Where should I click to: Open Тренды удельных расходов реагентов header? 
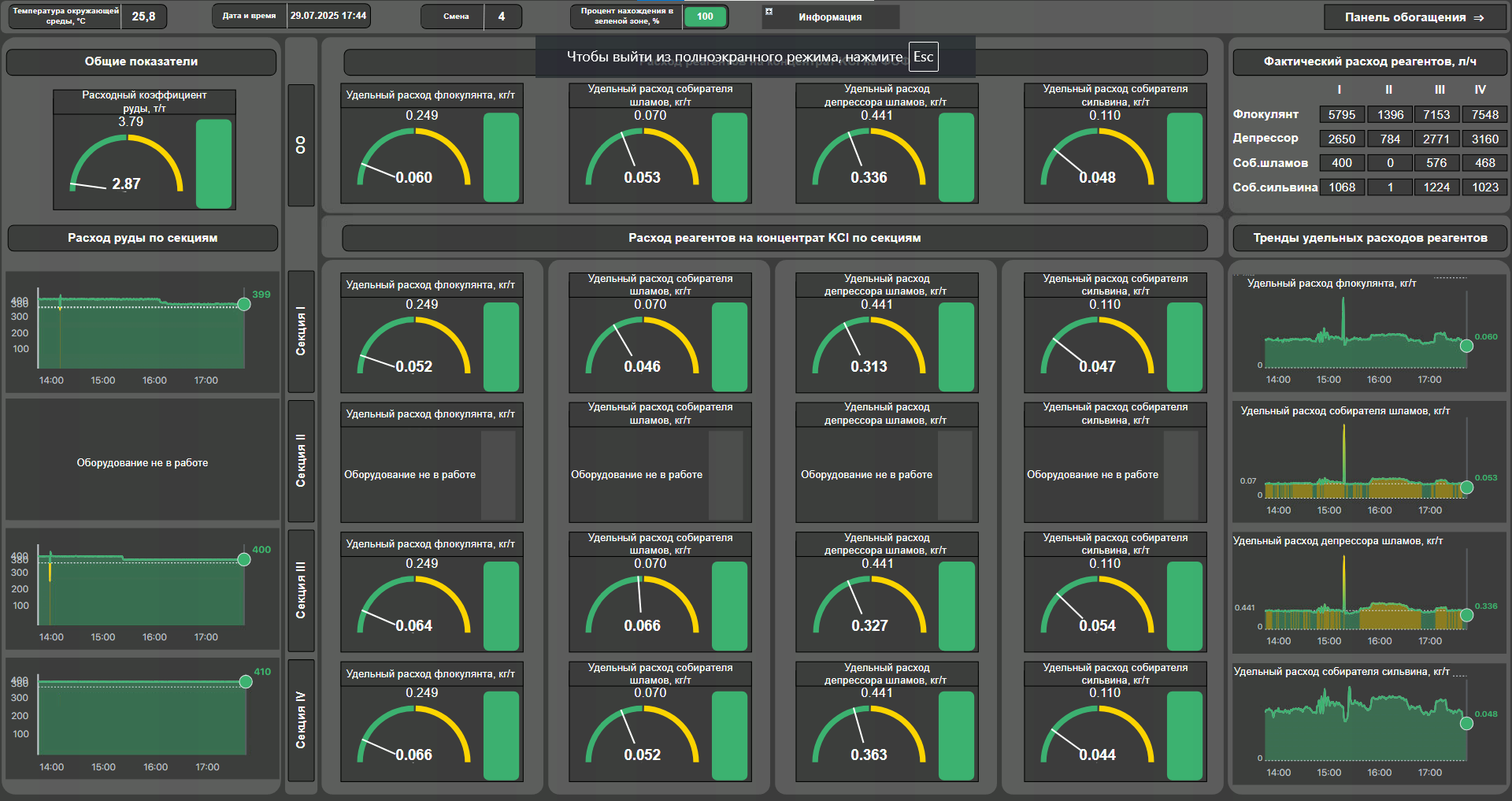point(1370,238)
